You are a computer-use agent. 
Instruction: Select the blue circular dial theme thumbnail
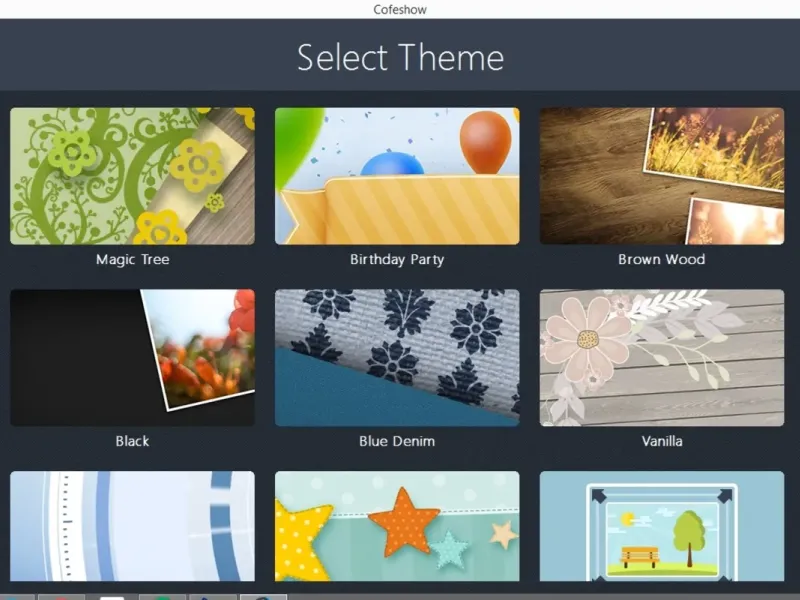[132, 526]
